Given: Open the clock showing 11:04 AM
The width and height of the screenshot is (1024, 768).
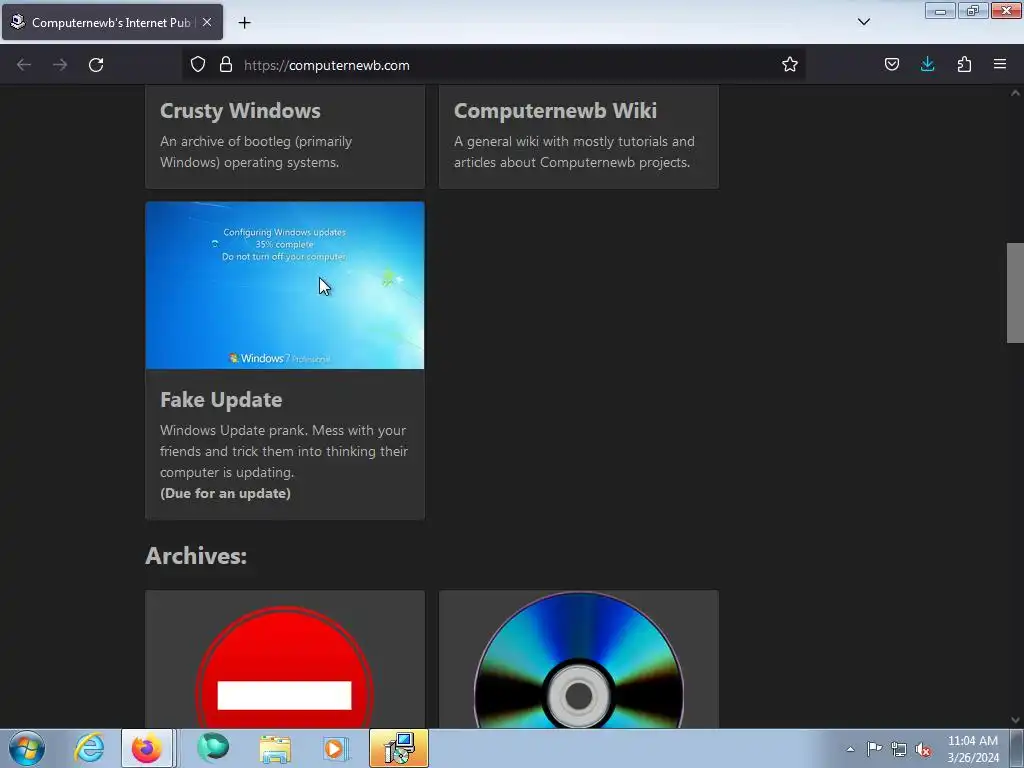Looking at the screenshot, I should pos(972,749).
